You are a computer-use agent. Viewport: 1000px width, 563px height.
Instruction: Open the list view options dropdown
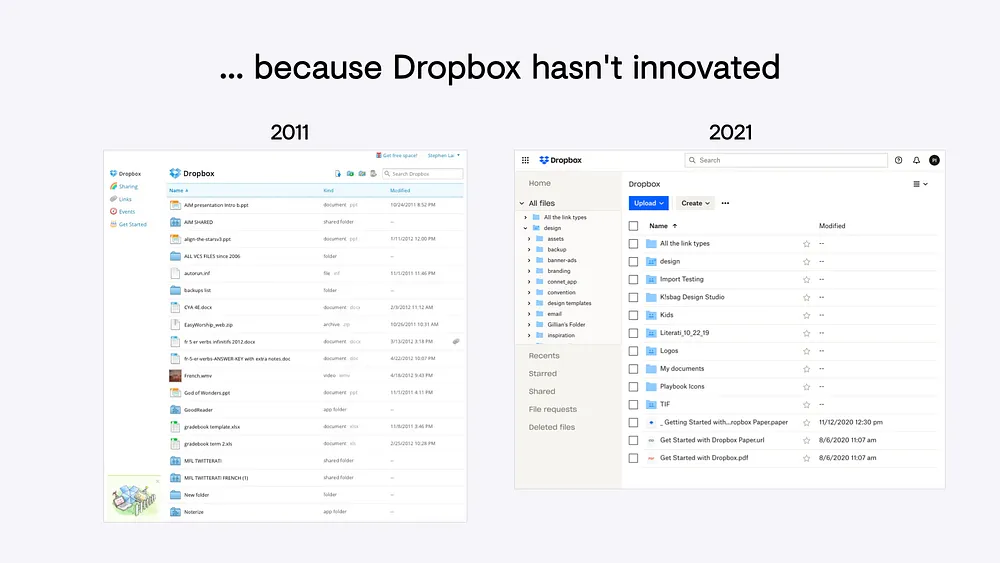[x=920, y=184]
